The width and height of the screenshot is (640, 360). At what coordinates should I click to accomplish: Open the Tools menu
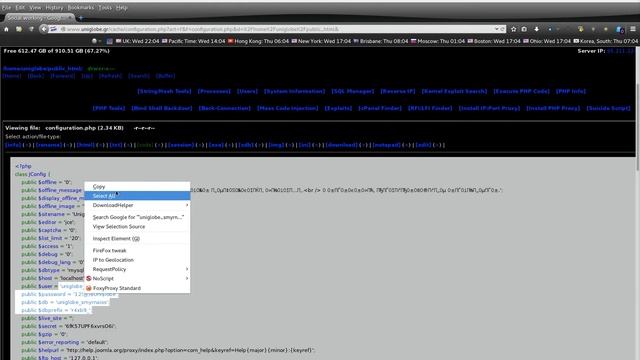pos(105,7)
